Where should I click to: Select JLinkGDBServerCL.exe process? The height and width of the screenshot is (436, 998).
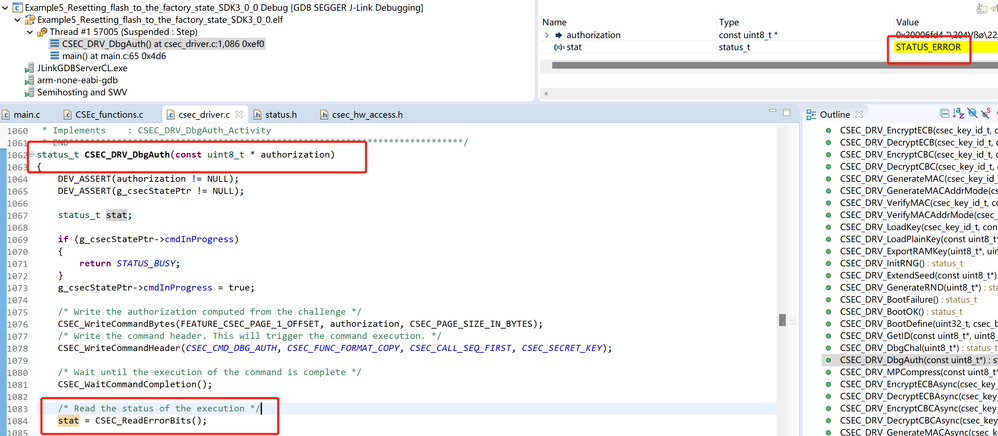click(76, 68)
